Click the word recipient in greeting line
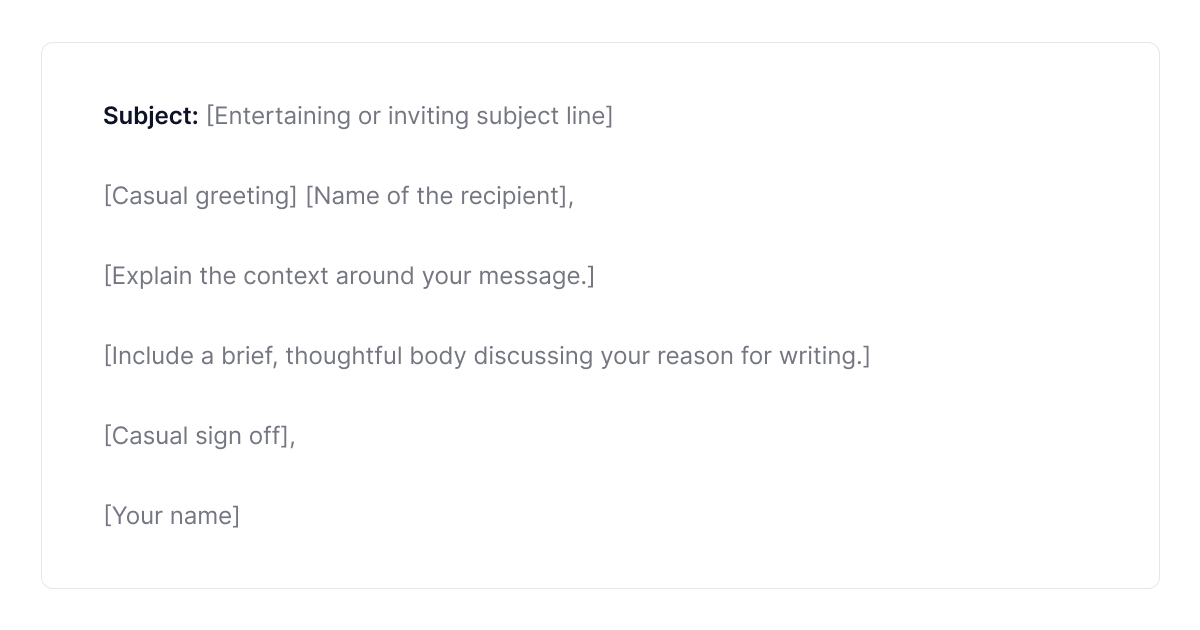 coord(513,196)
